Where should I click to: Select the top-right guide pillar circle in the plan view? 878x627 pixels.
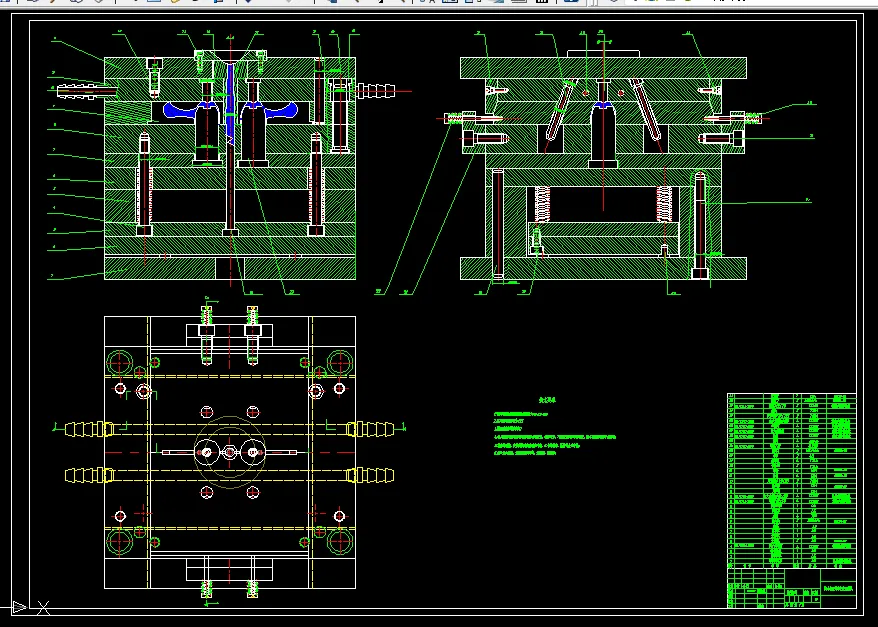[x=338, y=362]
